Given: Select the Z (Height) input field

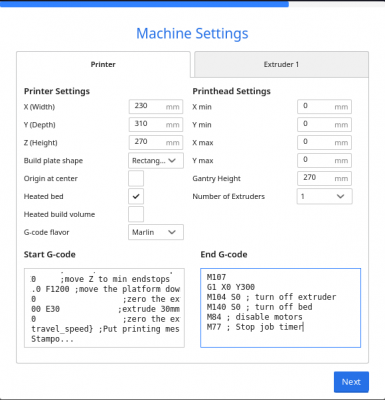Looking at the screenshot, I should (x=156, y=142).
